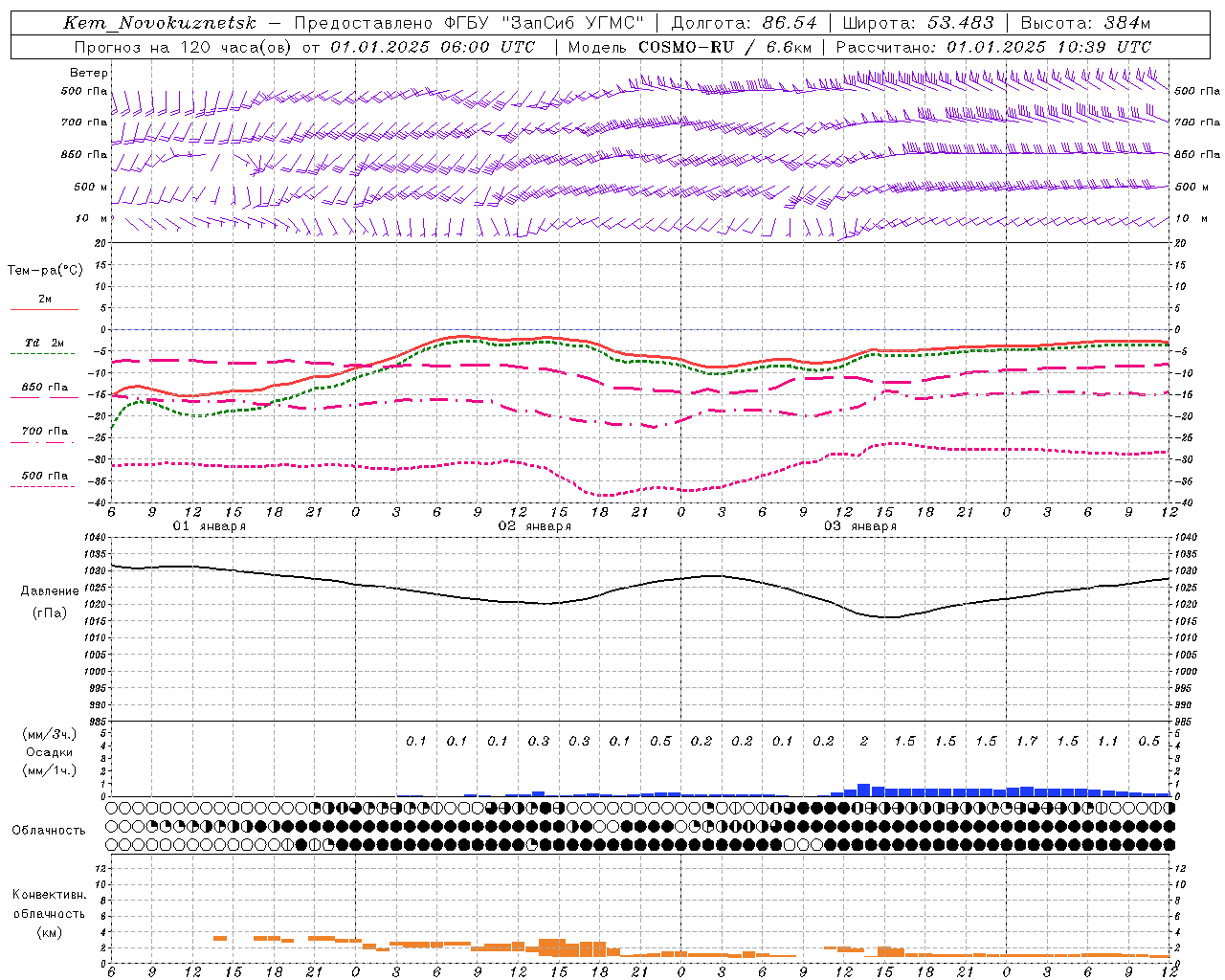Click the dotted 500 гПа temperature legend line
Screen dimensions: 1225x980
point(44,486)
